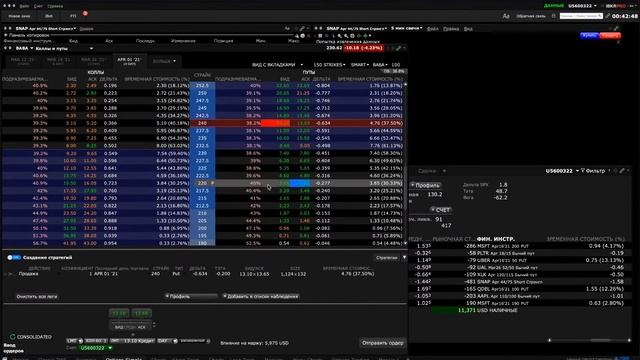The height and width of the screenshot is (360, 640).
Task: Open the IBot assistant
Action: tap(49, 16)
